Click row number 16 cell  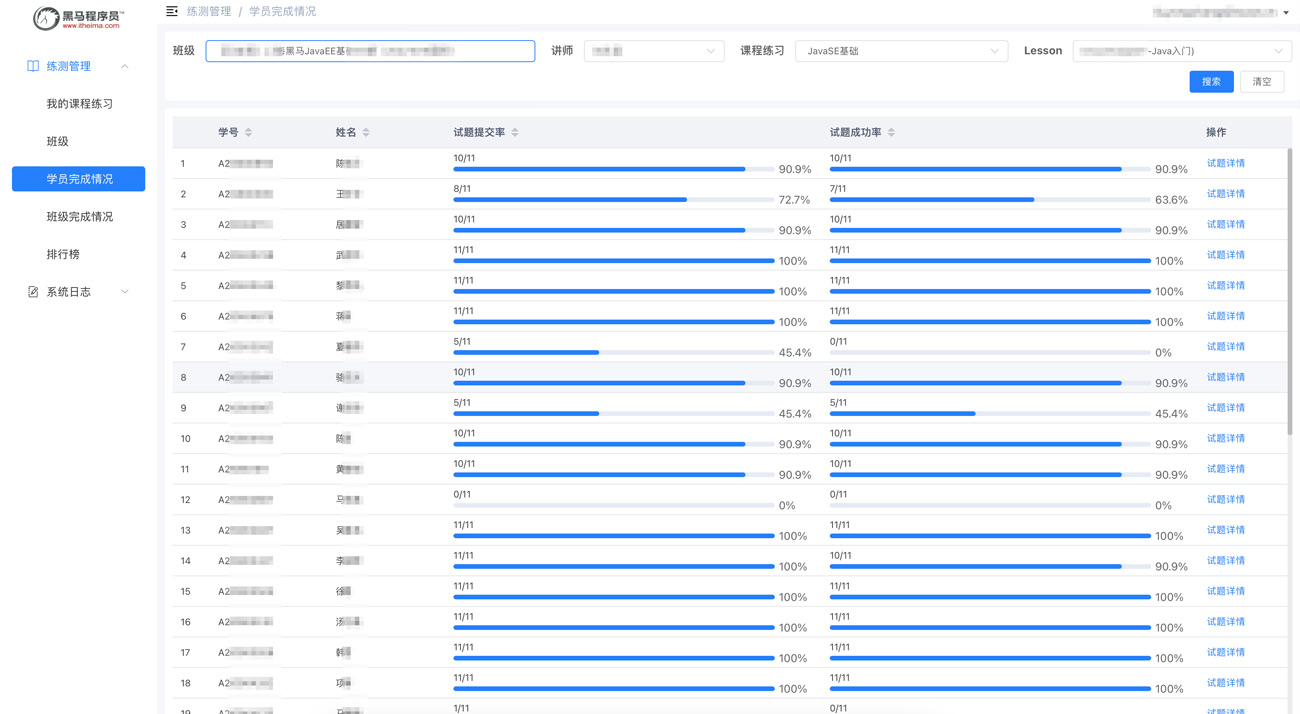point(186,622)
